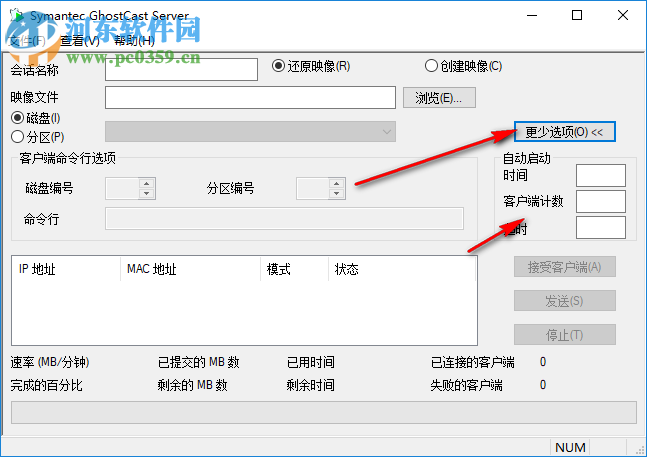Select the 创建映像(C) radio button
647x457 pixels.
[x=464, y=66]
